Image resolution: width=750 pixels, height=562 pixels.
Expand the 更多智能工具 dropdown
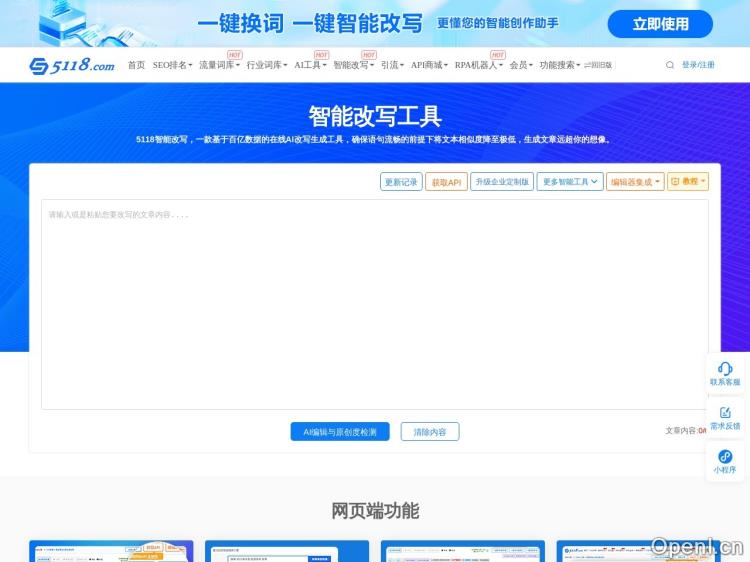click(x=570, y=182)
